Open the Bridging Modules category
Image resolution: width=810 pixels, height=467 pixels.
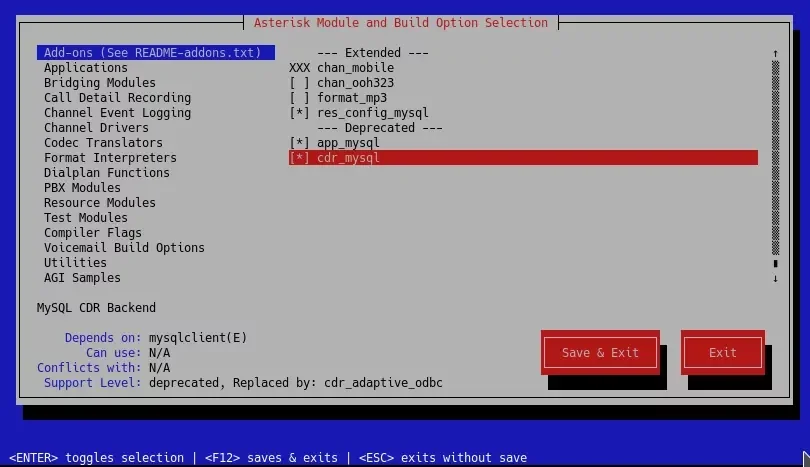pyautogui.click(x=100, y=83)
